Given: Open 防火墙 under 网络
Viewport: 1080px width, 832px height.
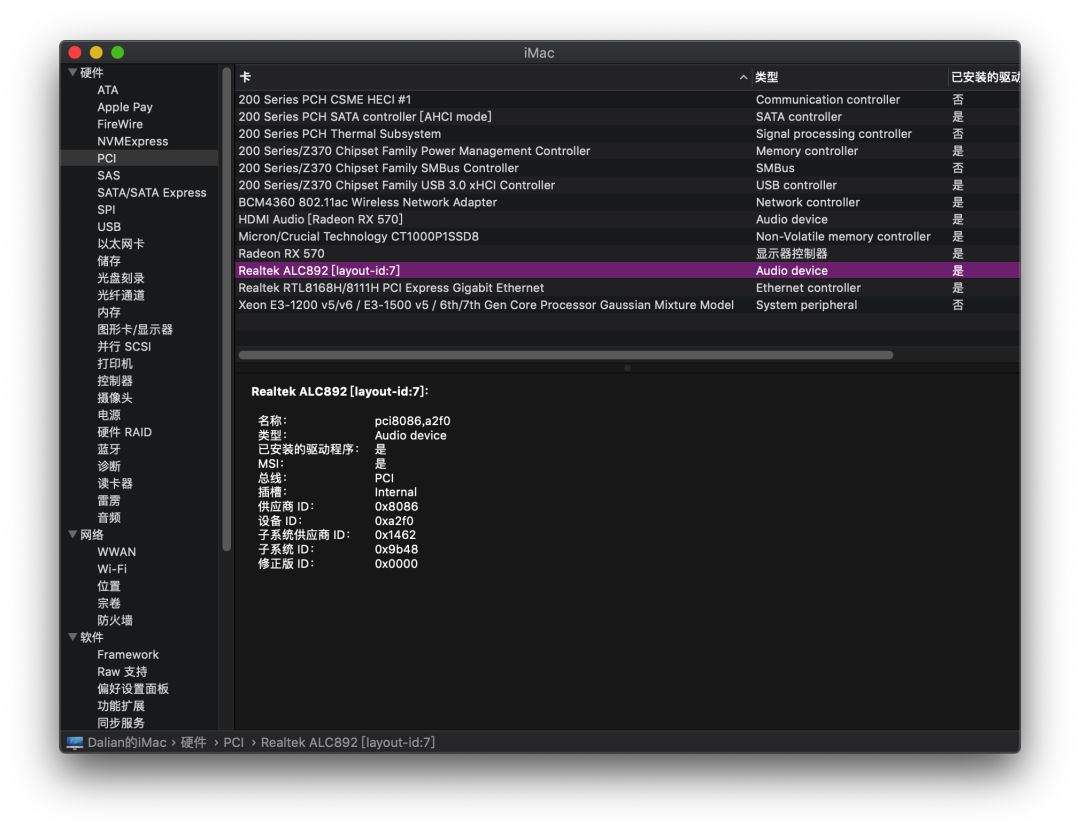Looking at the screenshot, I should coord(114,621).
